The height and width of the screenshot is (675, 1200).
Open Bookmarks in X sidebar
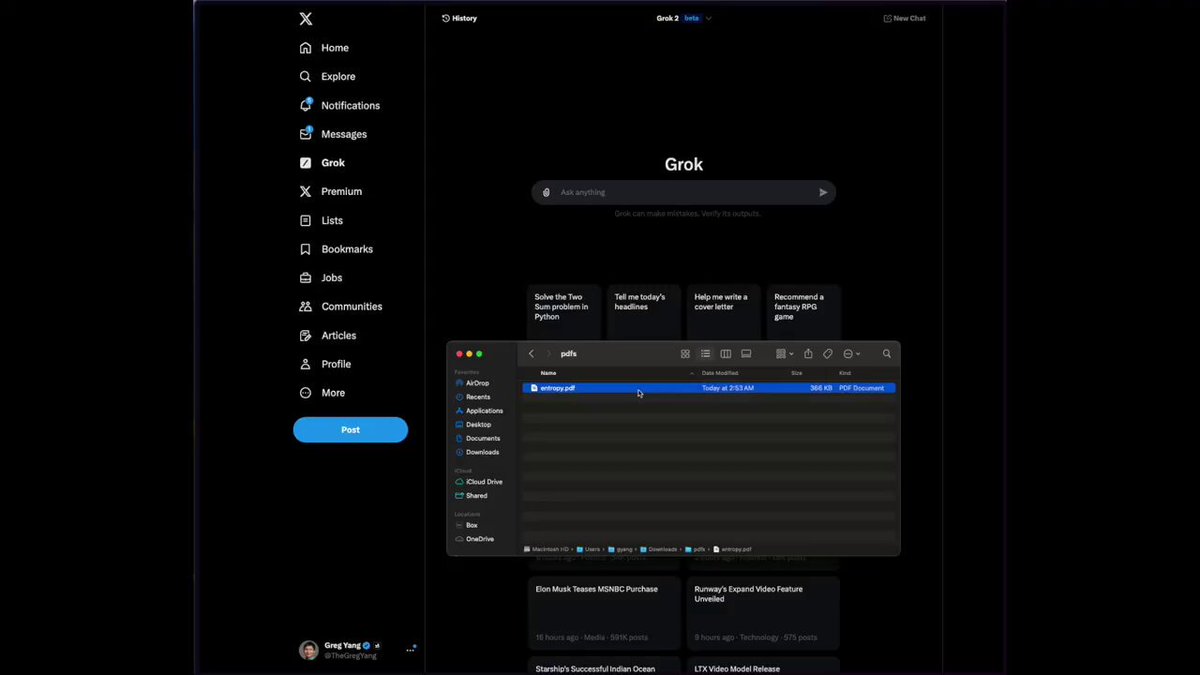(336, 249)
